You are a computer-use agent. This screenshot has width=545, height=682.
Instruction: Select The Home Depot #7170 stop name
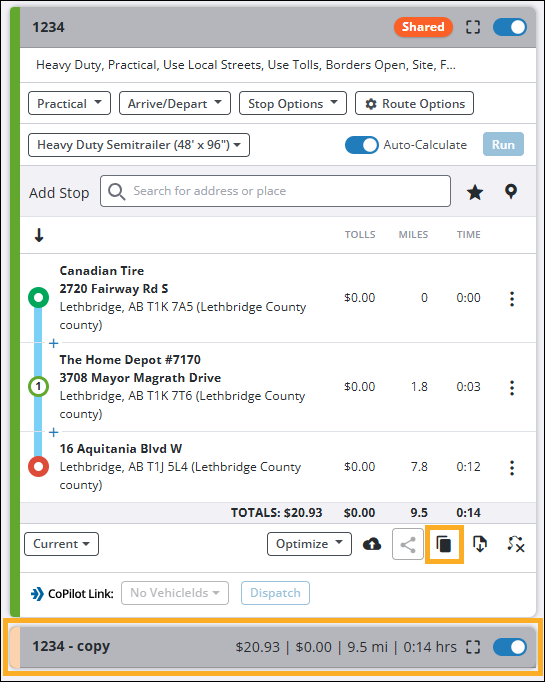[130, 360]
